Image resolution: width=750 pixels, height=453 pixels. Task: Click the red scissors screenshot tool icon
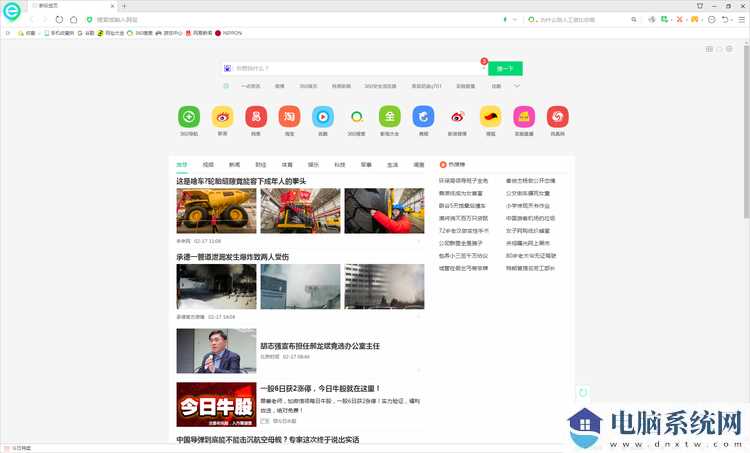tap(679, 20)
